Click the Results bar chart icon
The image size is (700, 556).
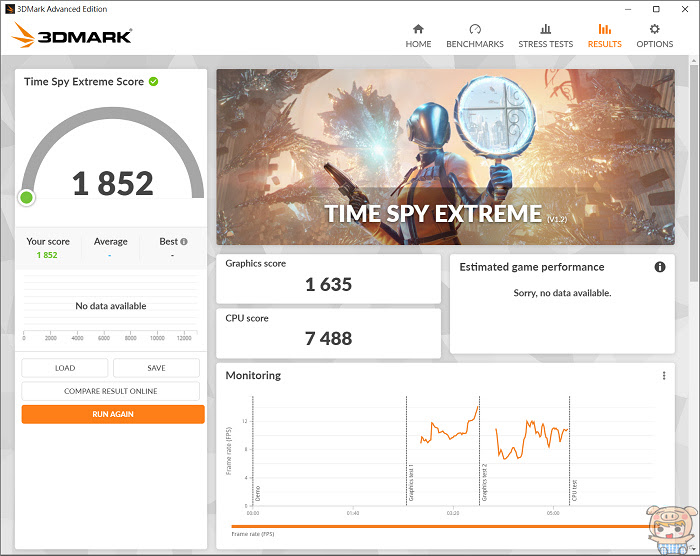coord(604,29)
